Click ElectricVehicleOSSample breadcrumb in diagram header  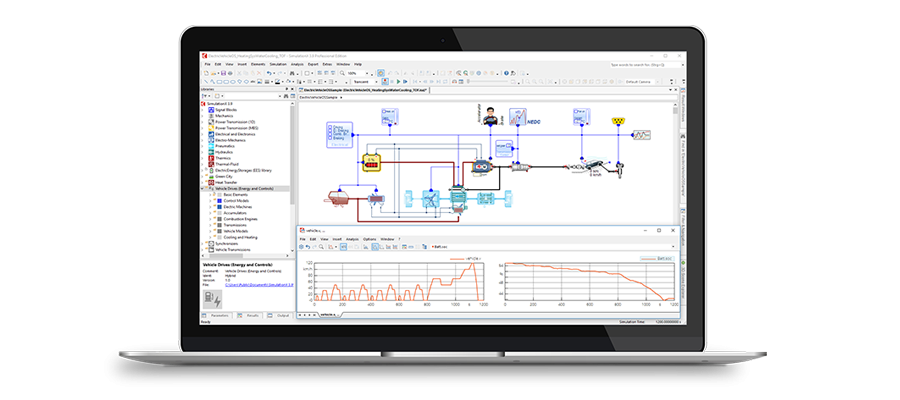coord(320,98)
